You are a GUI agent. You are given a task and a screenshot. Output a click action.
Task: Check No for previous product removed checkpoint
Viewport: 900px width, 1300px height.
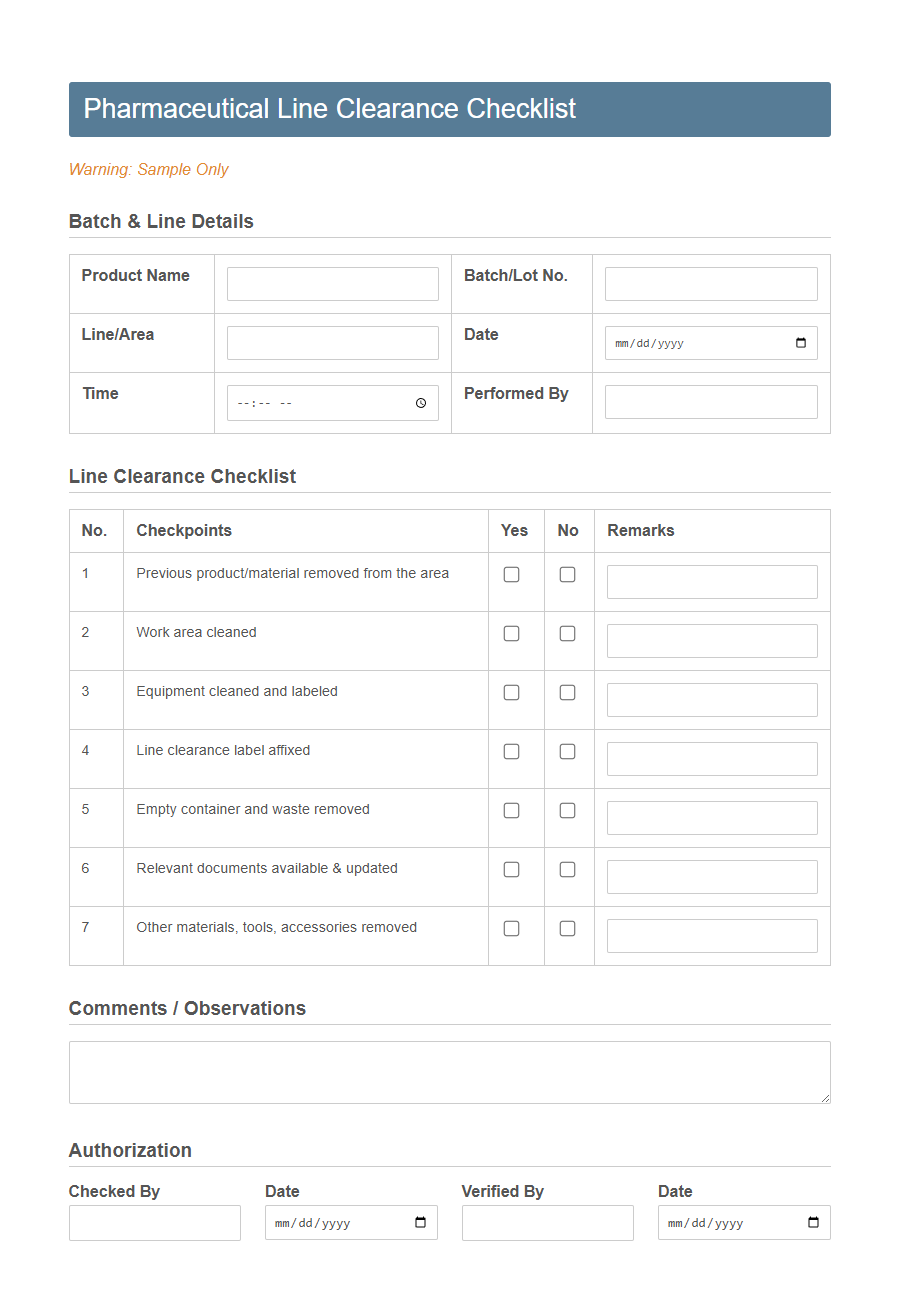point(567,574)
